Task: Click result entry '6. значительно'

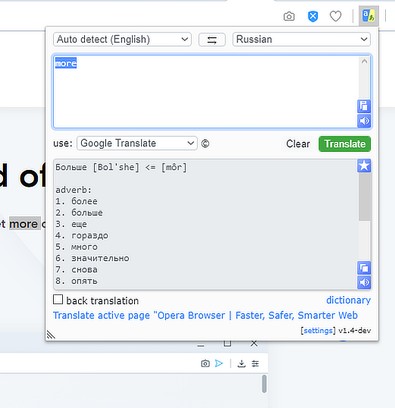Action: [92, 258]
